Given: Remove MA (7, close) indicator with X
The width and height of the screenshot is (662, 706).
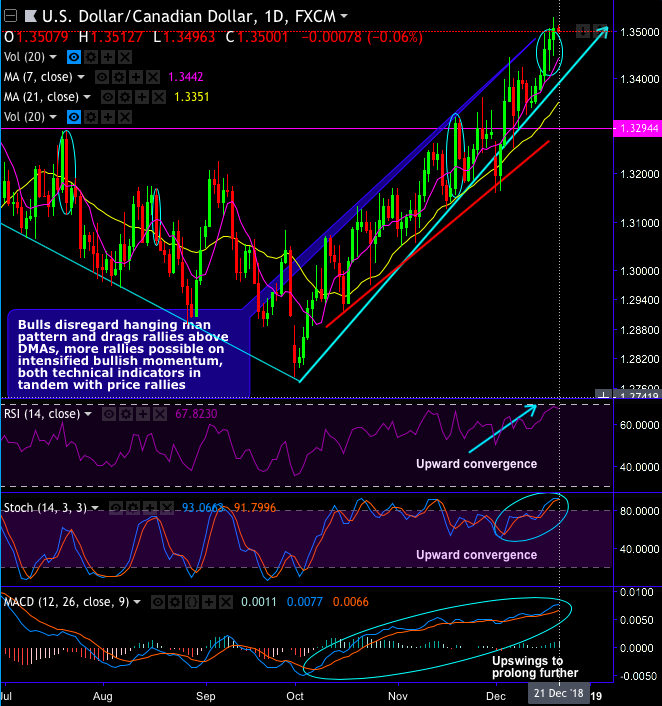Looking at the screenshot, I should point(153,77).
